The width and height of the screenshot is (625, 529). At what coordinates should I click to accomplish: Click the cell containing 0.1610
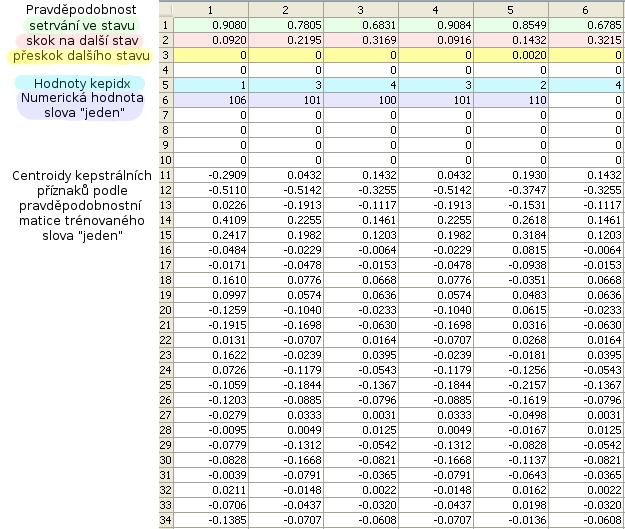(x=211, y=280)
